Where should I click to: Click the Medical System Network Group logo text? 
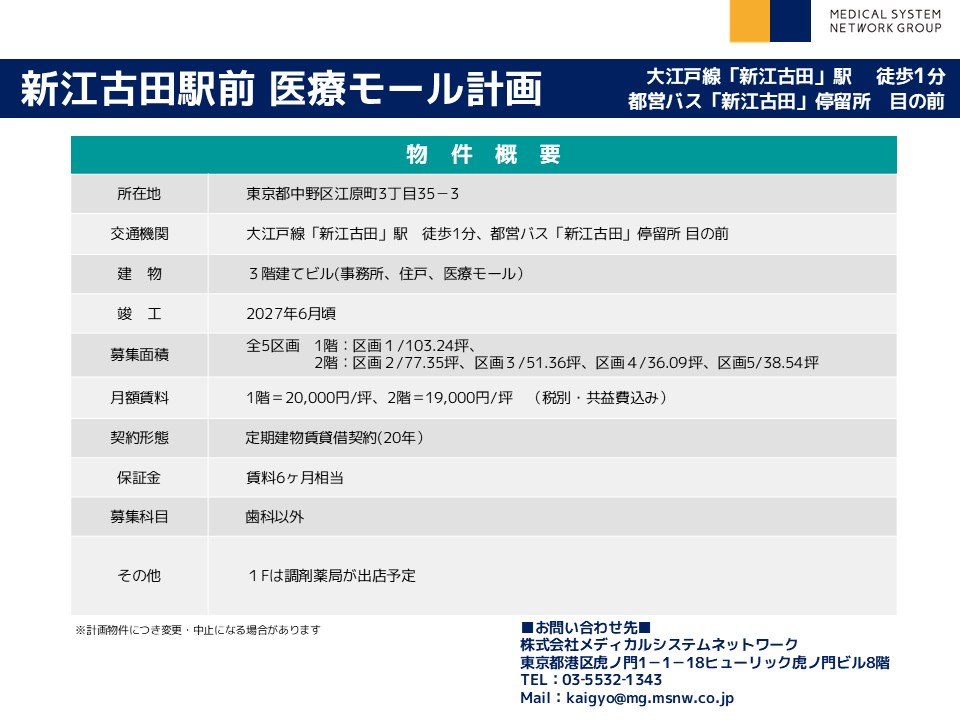[885, 21]
